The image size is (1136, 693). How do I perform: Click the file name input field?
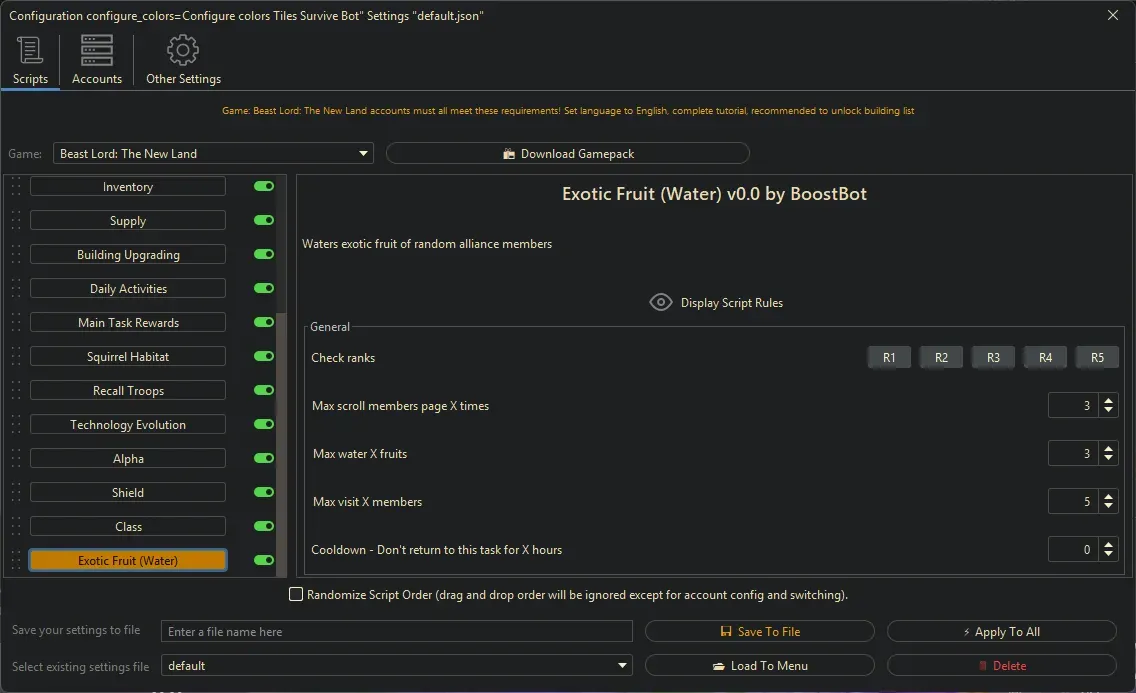click(x=397, y=631)
